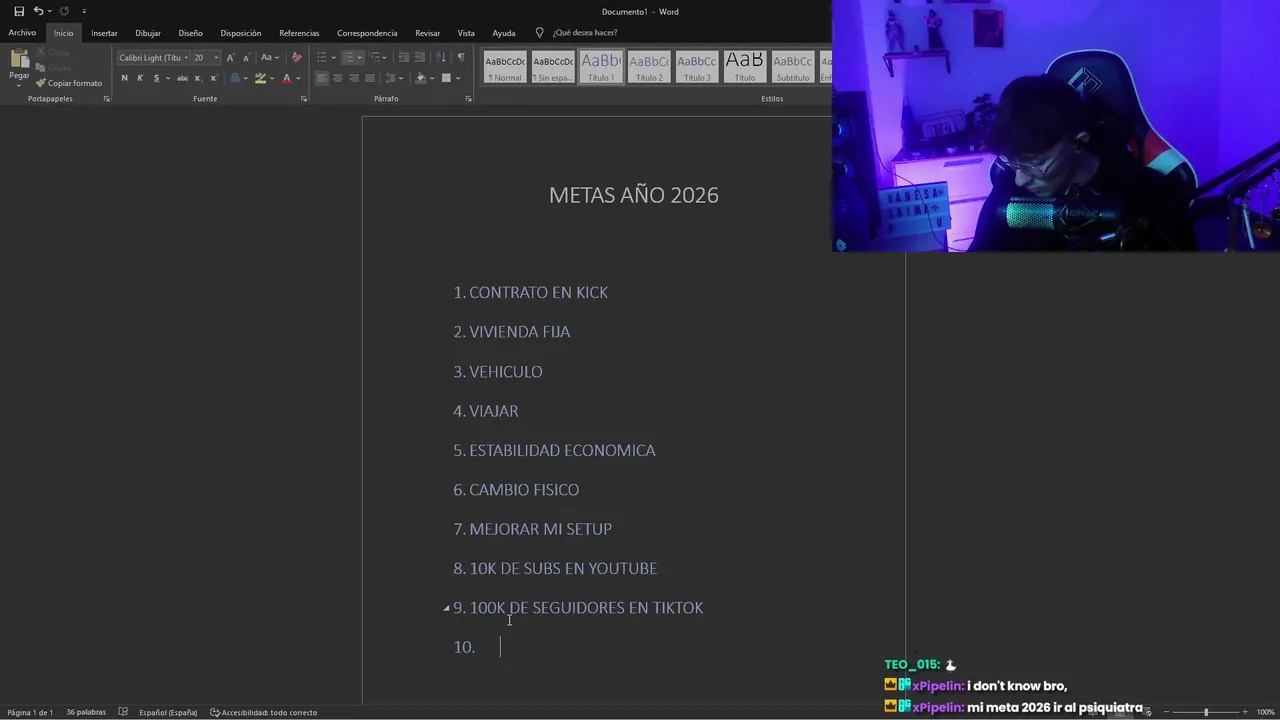This screenshot has height=720, width=1280.
Task: Expand the Pegar paste options arrow
Action: click(x=19, y=85)
